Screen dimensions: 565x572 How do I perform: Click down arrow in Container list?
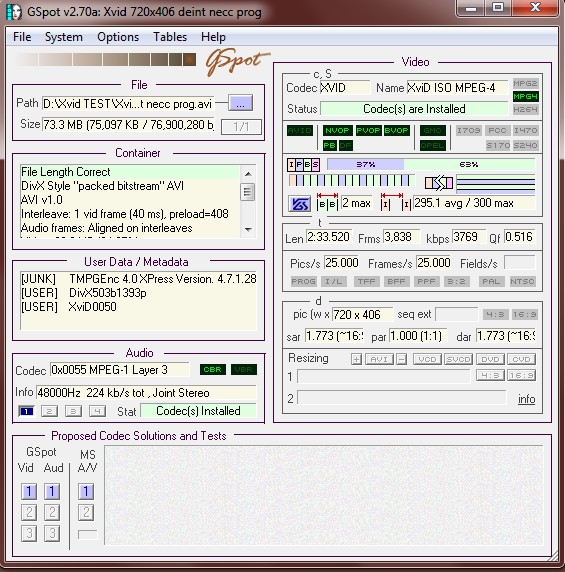click(248, 229)
